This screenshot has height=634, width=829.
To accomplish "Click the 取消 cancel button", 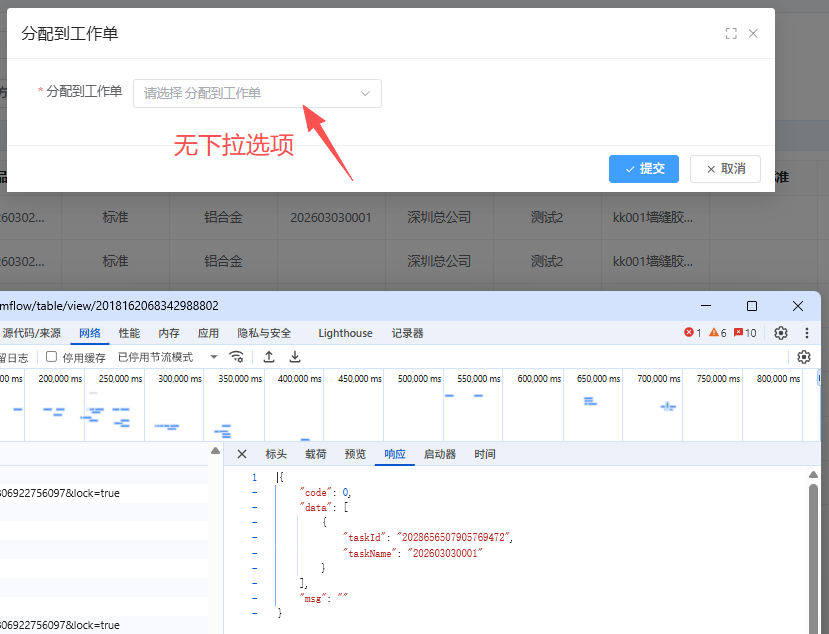I will [x=725, y=169].
